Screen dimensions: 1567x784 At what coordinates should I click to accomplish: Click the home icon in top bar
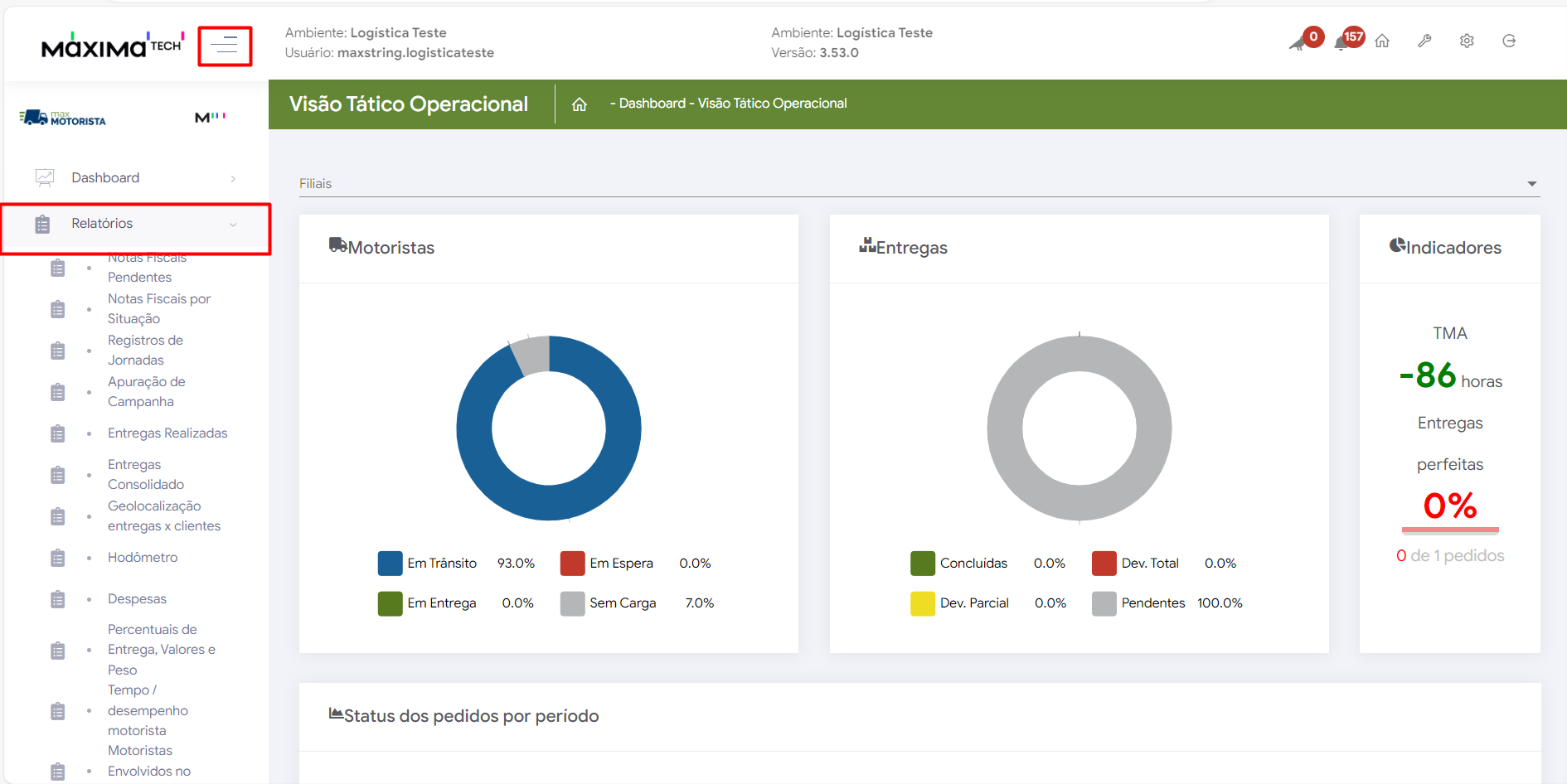click(1382, 41)
